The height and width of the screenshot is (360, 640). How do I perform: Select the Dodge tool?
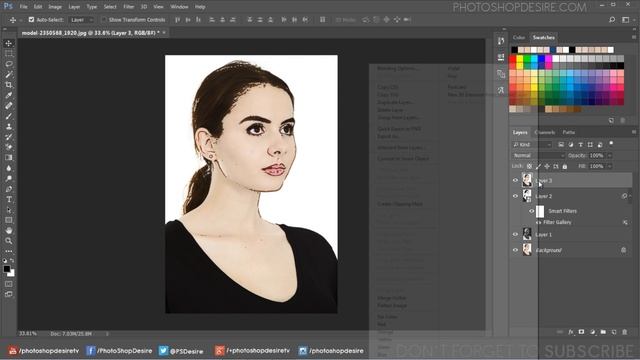click(x=9, y=178)
